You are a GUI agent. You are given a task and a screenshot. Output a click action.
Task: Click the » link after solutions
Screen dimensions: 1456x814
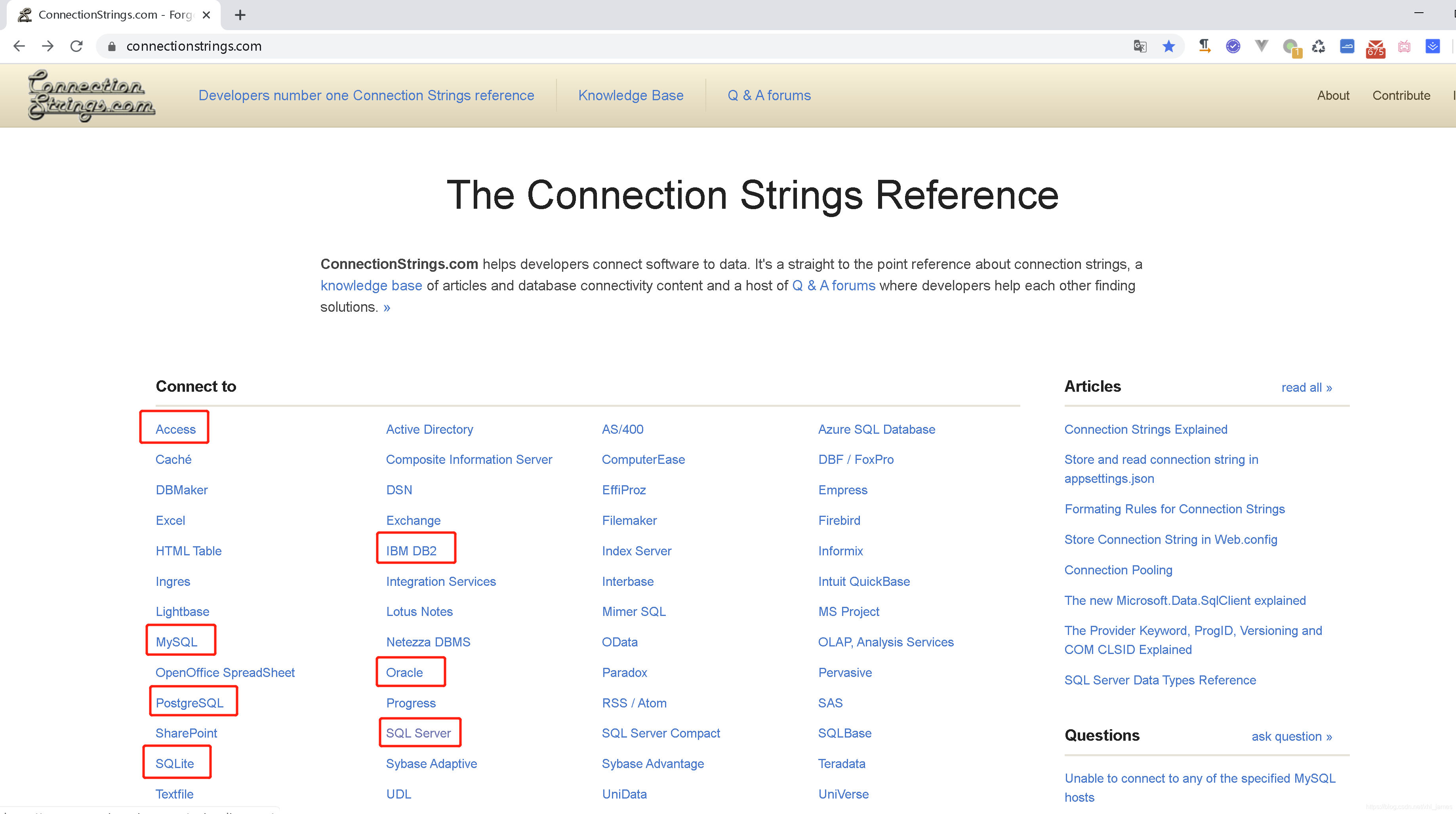[x=387, y=307]
